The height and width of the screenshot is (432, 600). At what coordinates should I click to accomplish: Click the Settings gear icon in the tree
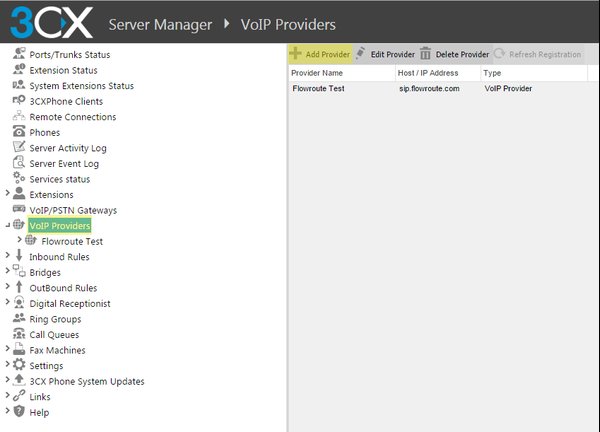(19, 364)
